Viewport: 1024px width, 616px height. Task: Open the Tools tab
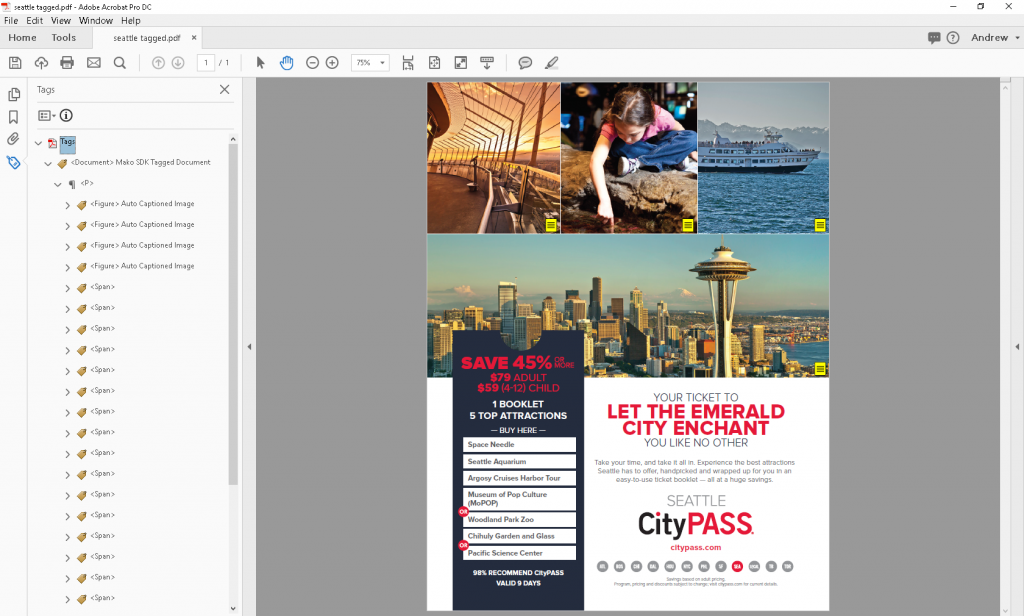point(63,37)
